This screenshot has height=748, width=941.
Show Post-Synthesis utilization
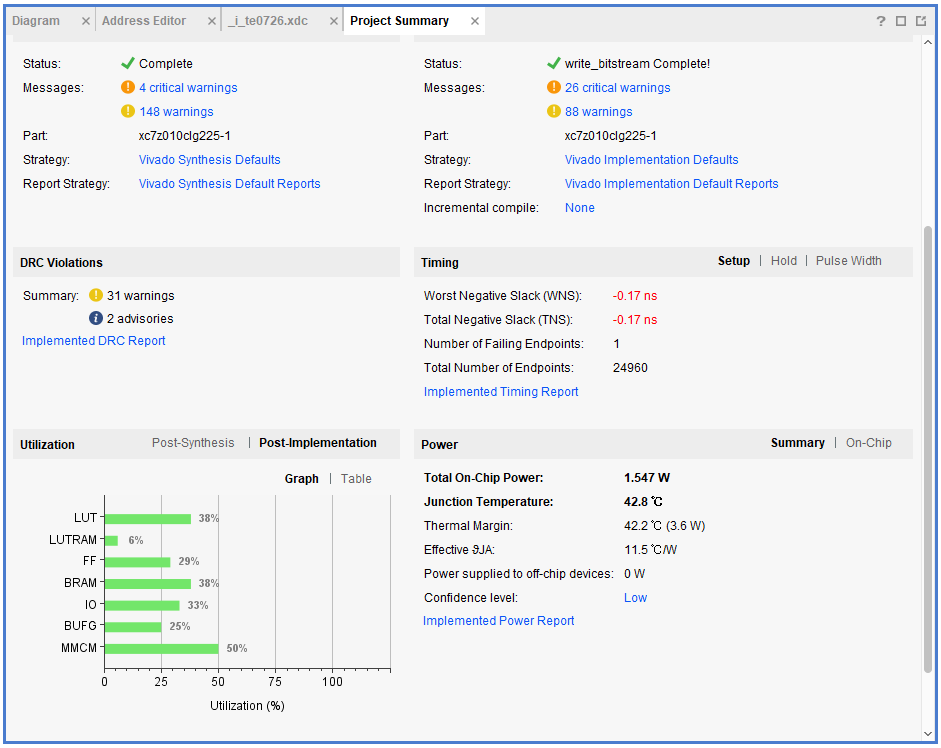tap(193, 443)
